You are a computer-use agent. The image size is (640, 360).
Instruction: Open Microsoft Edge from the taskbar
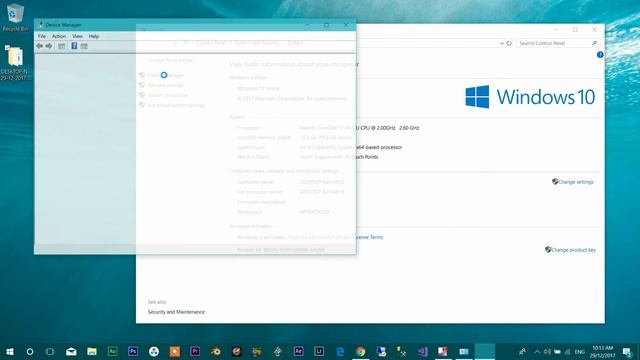pos(340,351)
